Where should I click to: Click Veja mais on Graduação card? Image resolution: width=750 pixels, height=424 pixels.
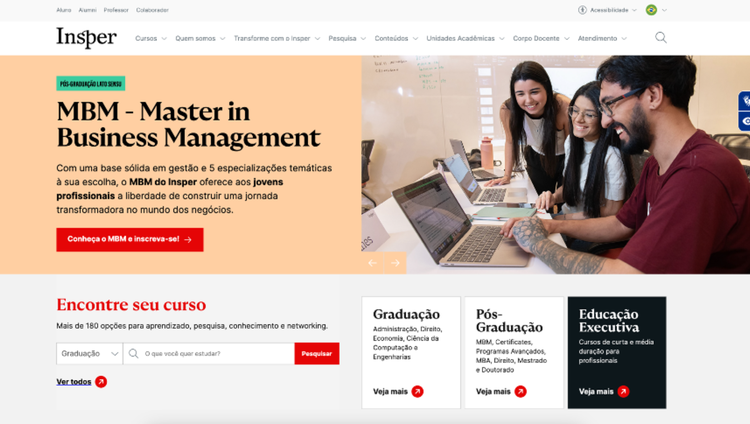(x=390, y=391)
